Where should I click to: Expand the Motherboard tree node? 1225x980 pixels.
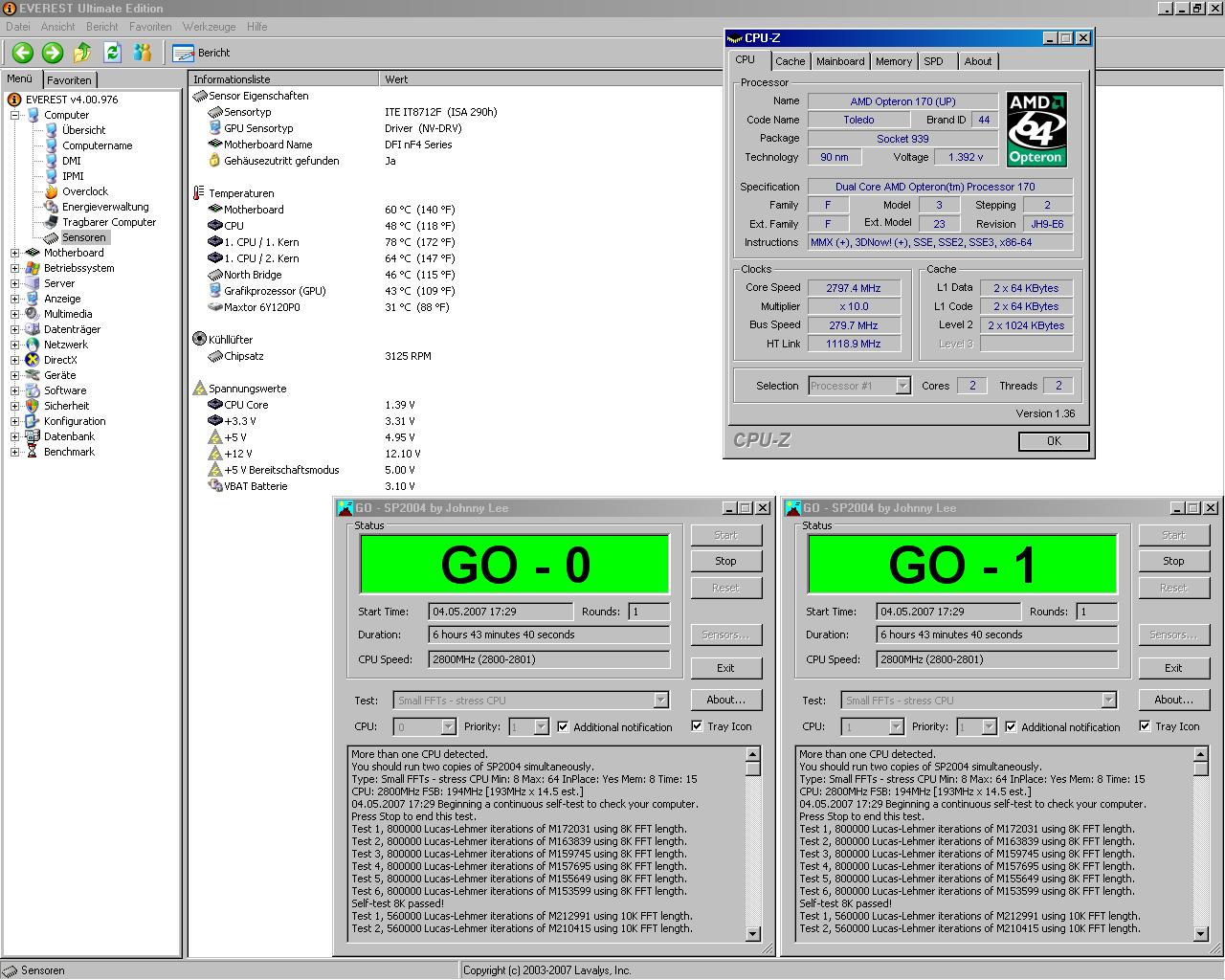click(15, 253)
